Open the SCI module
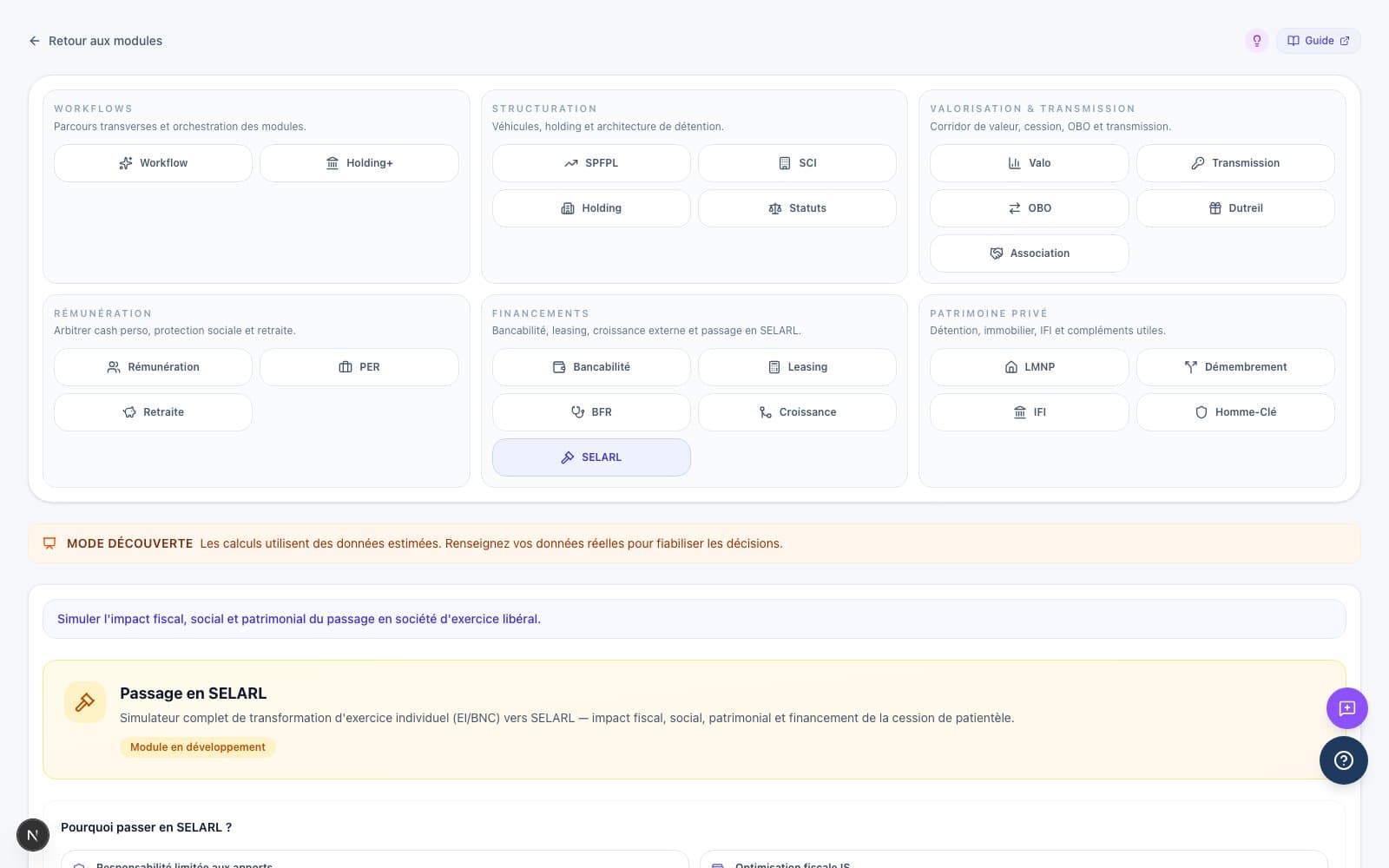This screenshot has width=1389, height=868. 797,163
